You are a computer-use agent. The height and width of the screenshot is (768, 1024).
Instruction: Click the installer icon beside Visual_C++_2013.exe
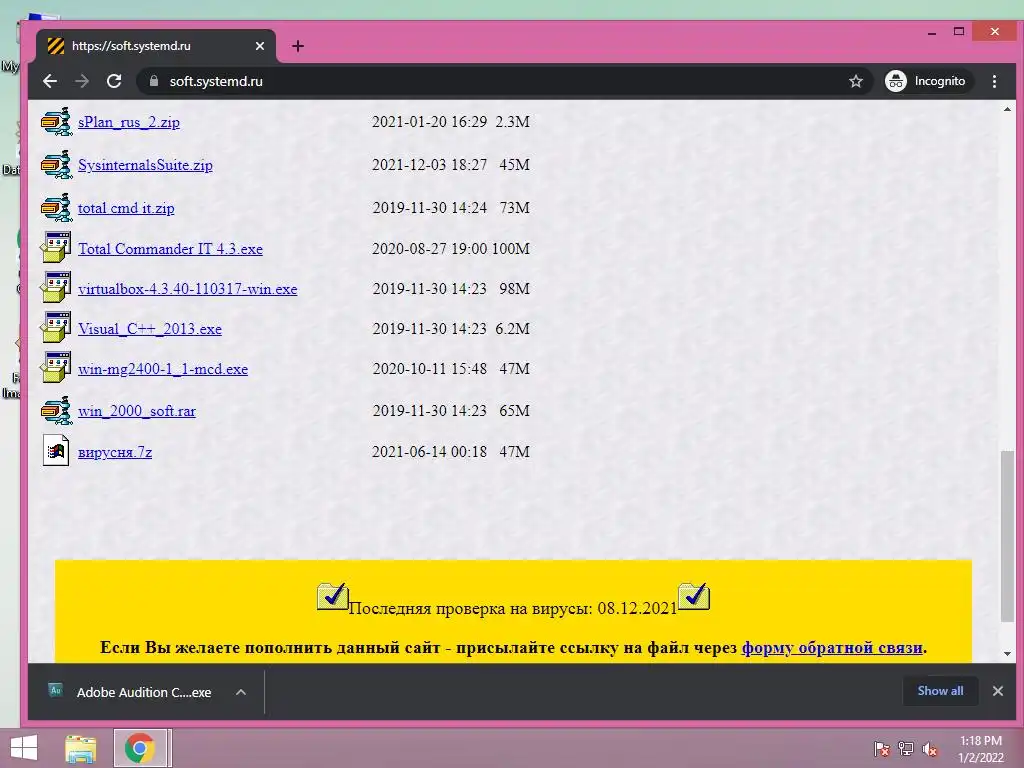[56, 328]
